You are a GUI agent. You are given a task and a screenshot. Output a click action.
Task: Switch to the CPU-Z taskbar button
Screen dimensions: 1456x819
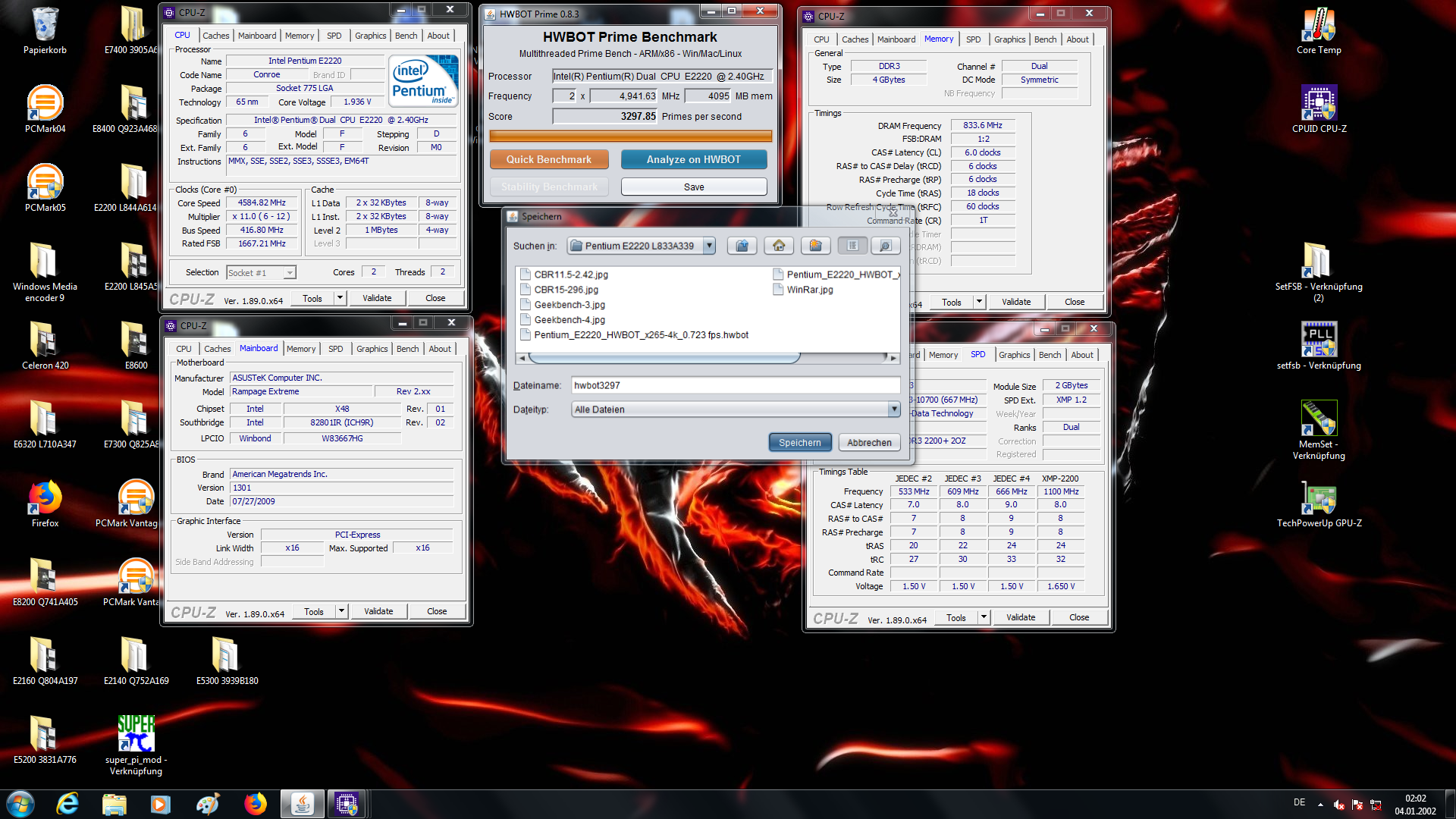pos(347,804)
